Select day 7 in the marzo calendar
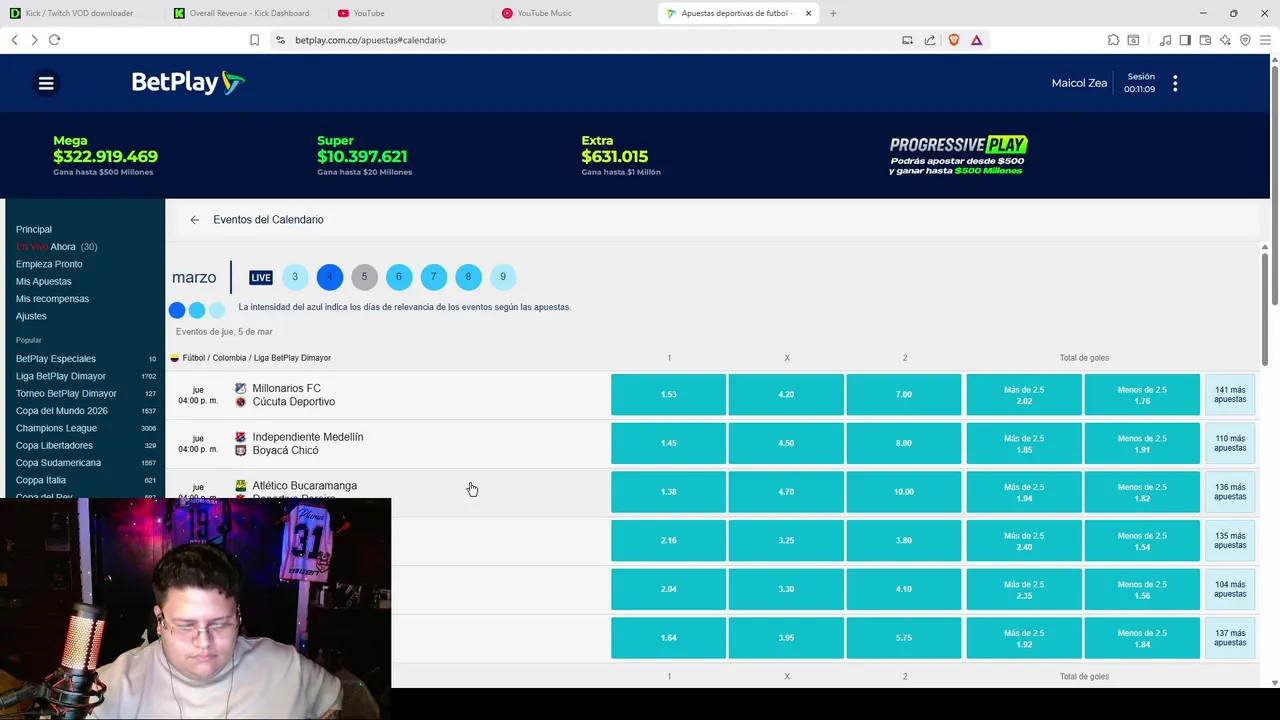 click(433, 277)
